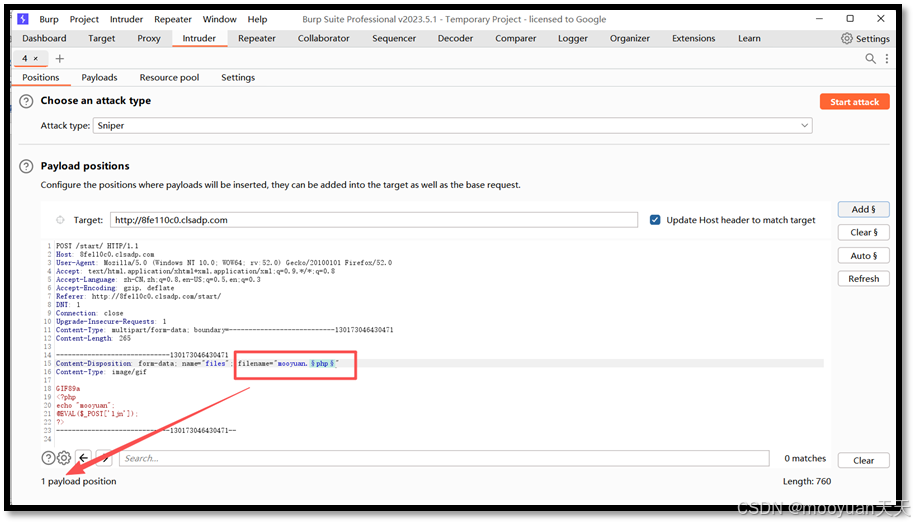Open the Help menu
Screen dimensions: 915x524
(x=257, y=19)
